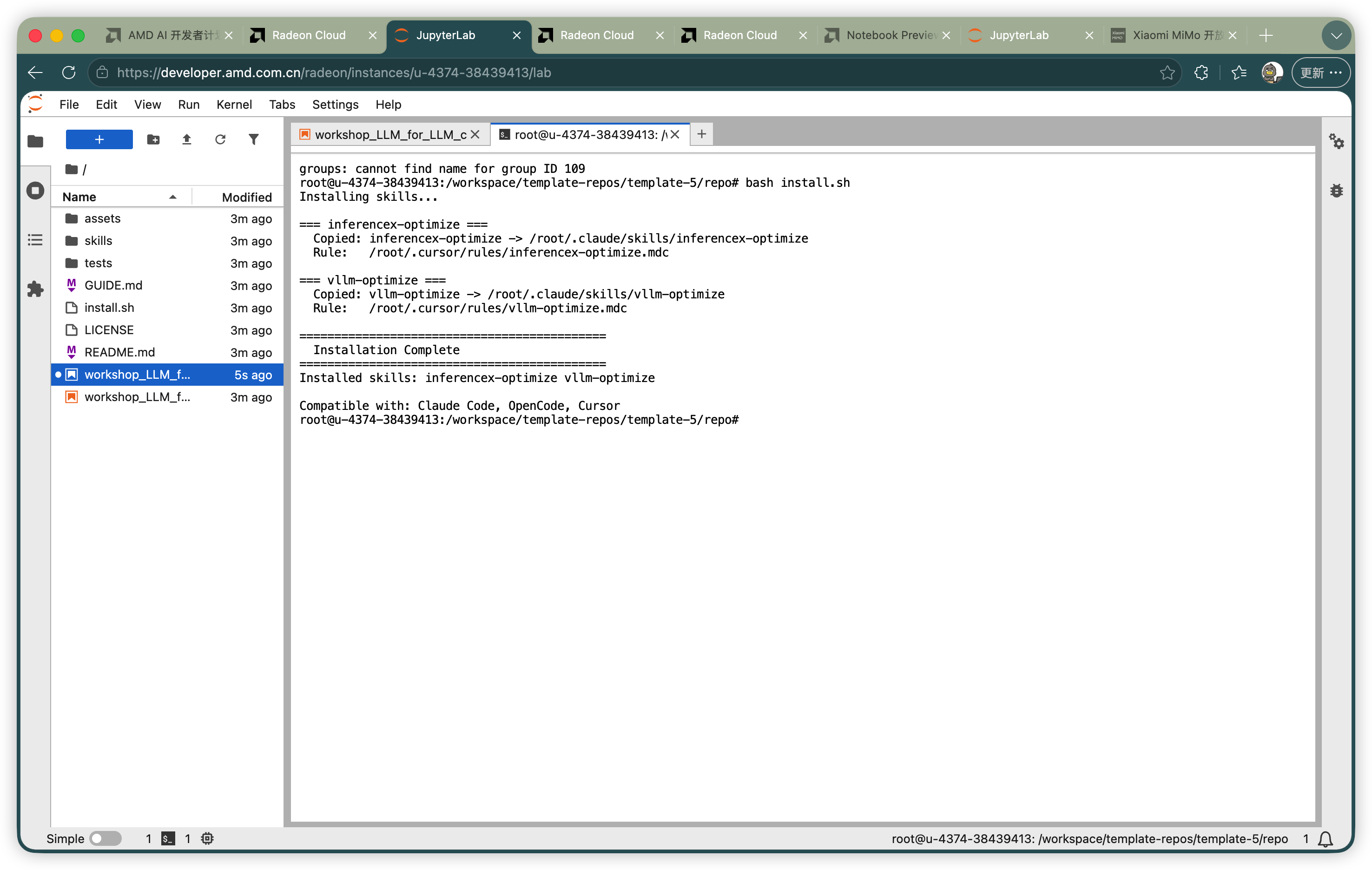Screen dimensions: 1372x870
Task: Select install.sh file
Action: [167, 308]
